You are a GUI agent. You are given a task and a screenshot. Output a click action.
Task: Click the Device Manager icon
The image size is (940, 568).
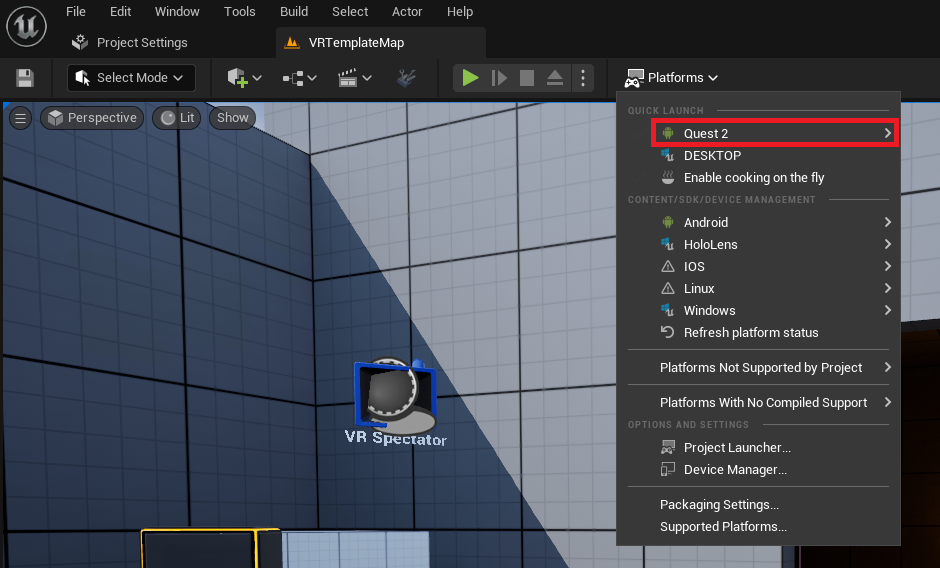668,470
